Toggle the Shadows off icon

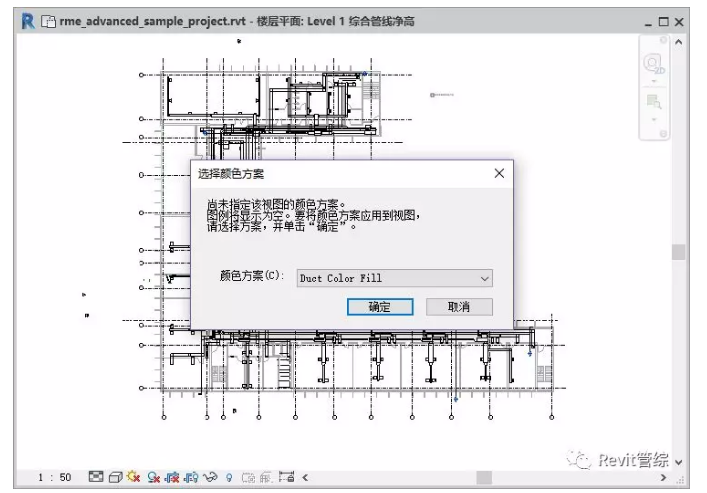click(x=153, y=477)
